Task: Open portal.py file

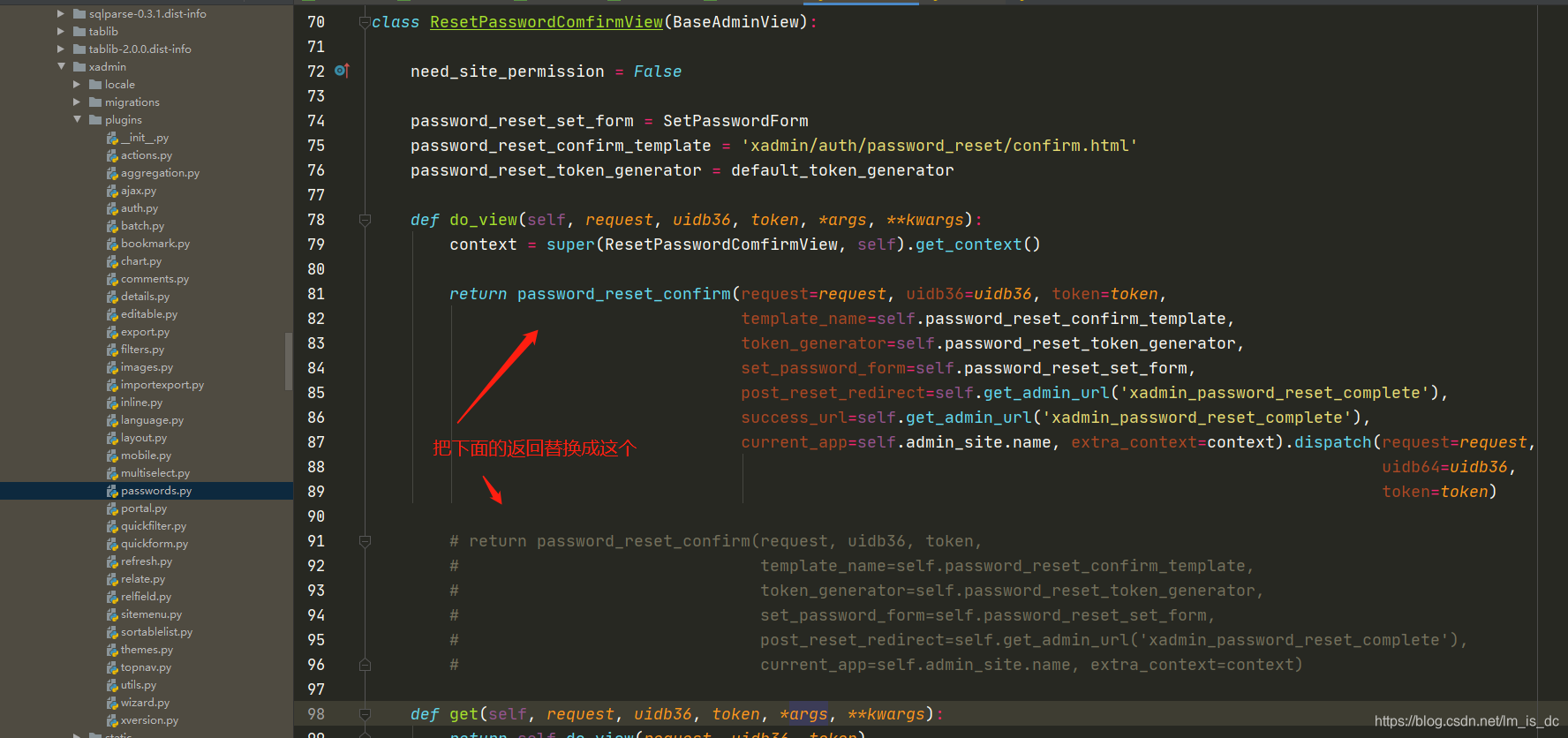Action: [x=144, y=508]
